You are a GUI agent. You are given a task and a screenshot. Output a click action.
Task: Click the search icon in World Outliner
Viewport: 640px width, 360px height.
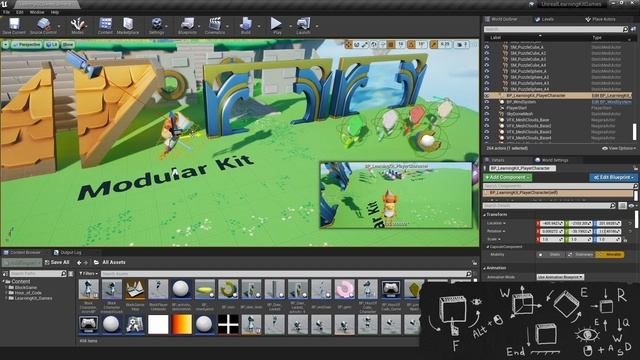point(625,29)
